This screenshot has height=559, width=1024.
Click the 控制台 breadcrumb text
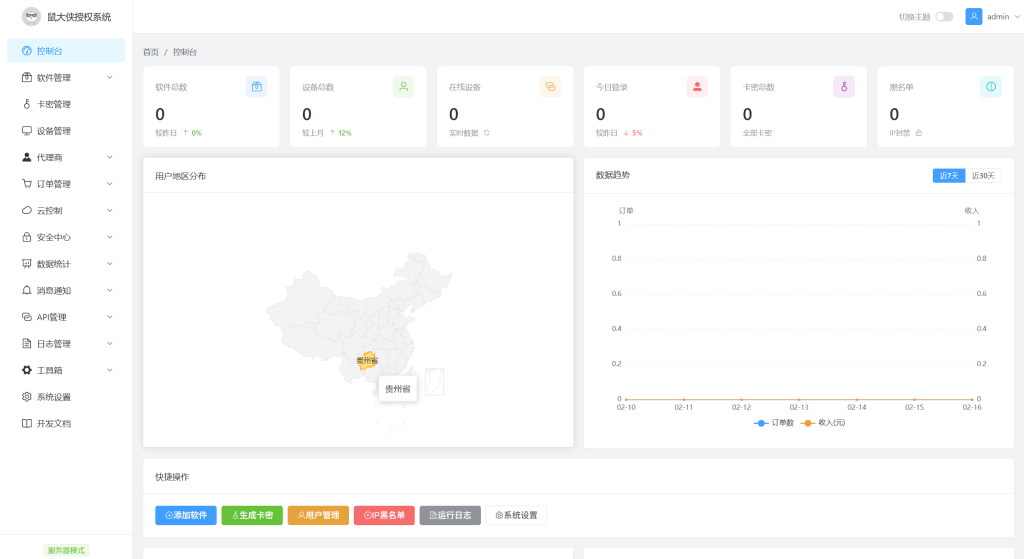(x=185, y=52)
